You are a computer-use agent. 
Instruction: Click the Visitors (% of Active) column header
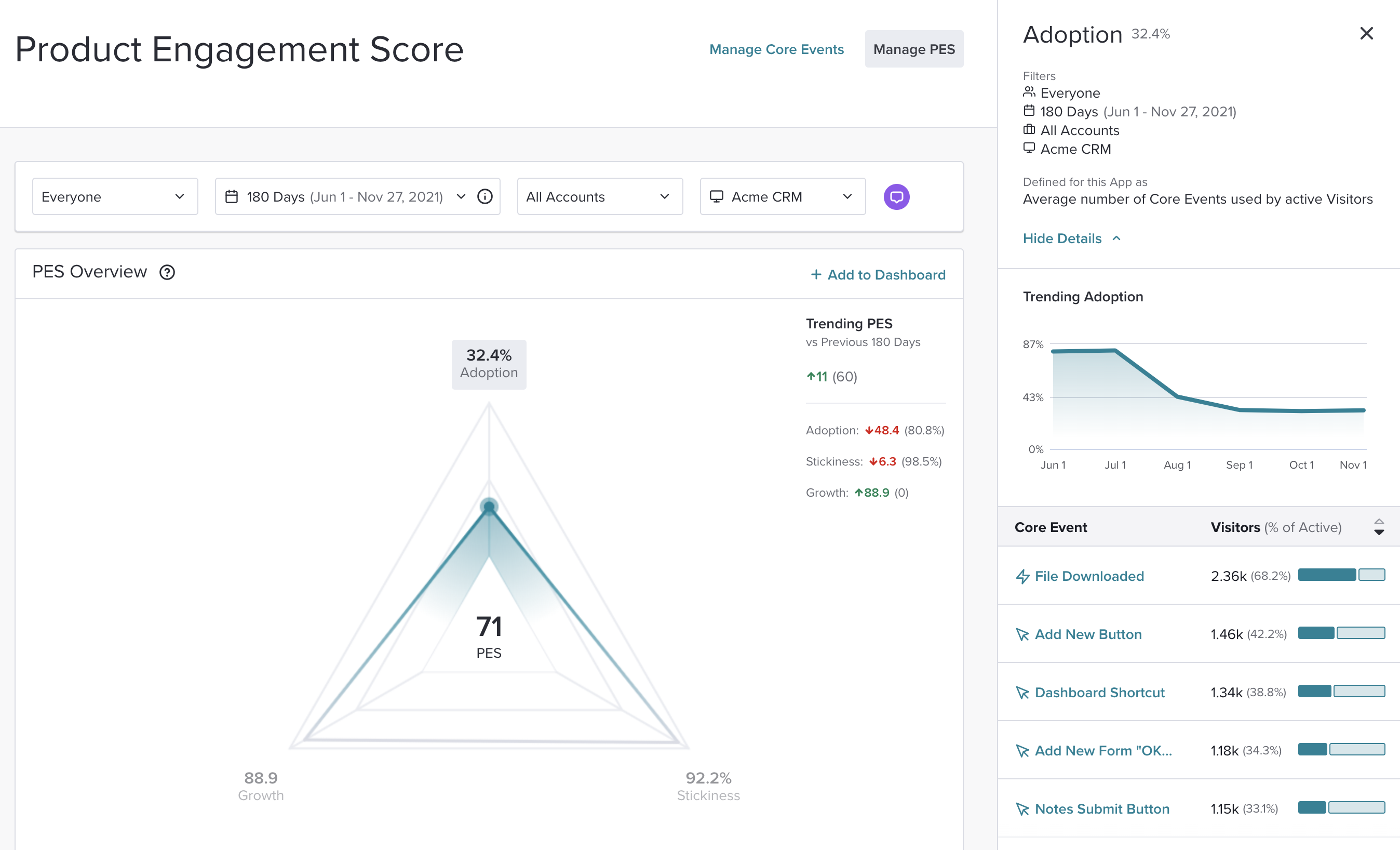point(1275,527)
